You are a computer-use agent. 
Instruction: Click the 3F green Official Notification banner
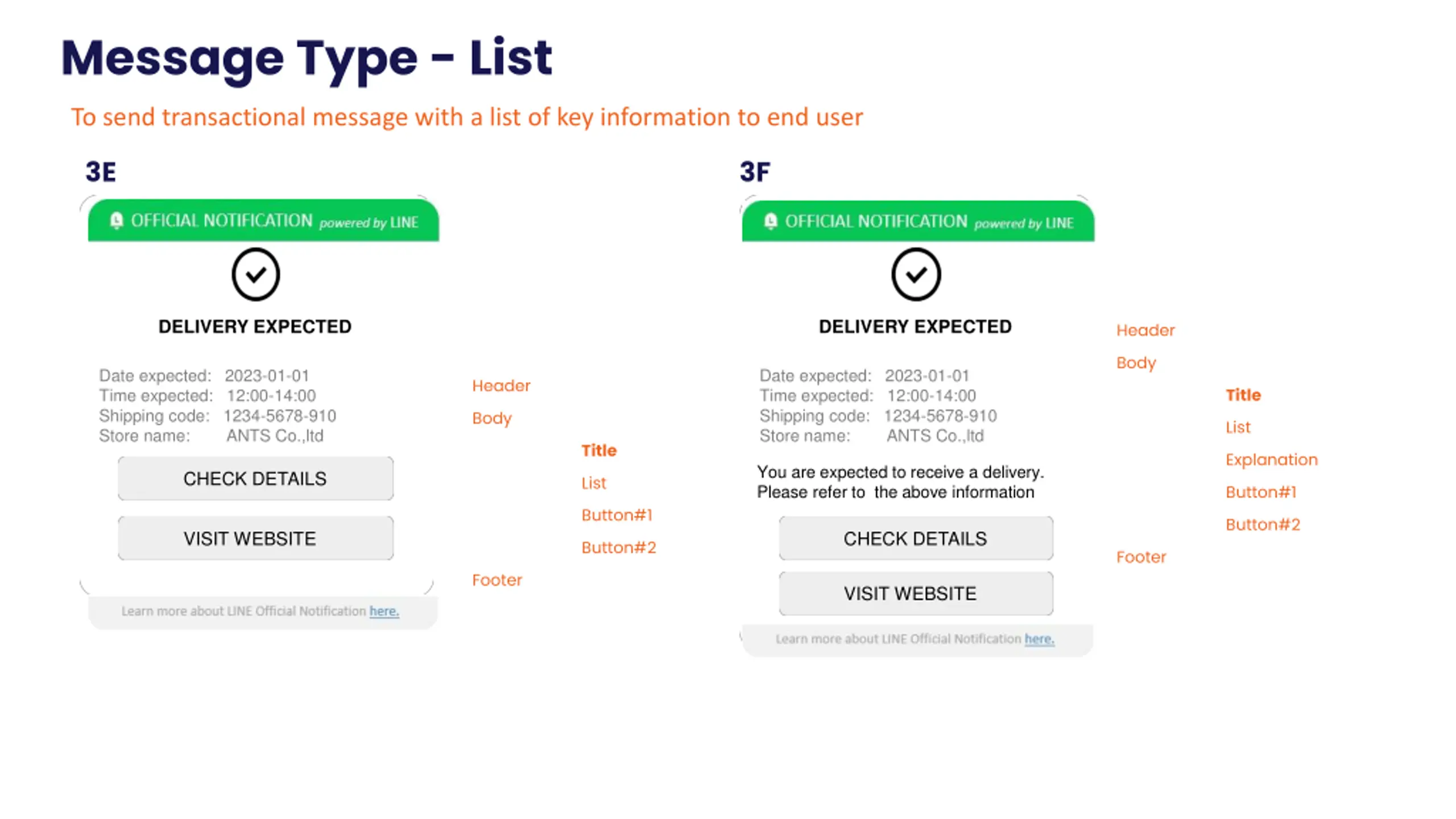[917, 221]
